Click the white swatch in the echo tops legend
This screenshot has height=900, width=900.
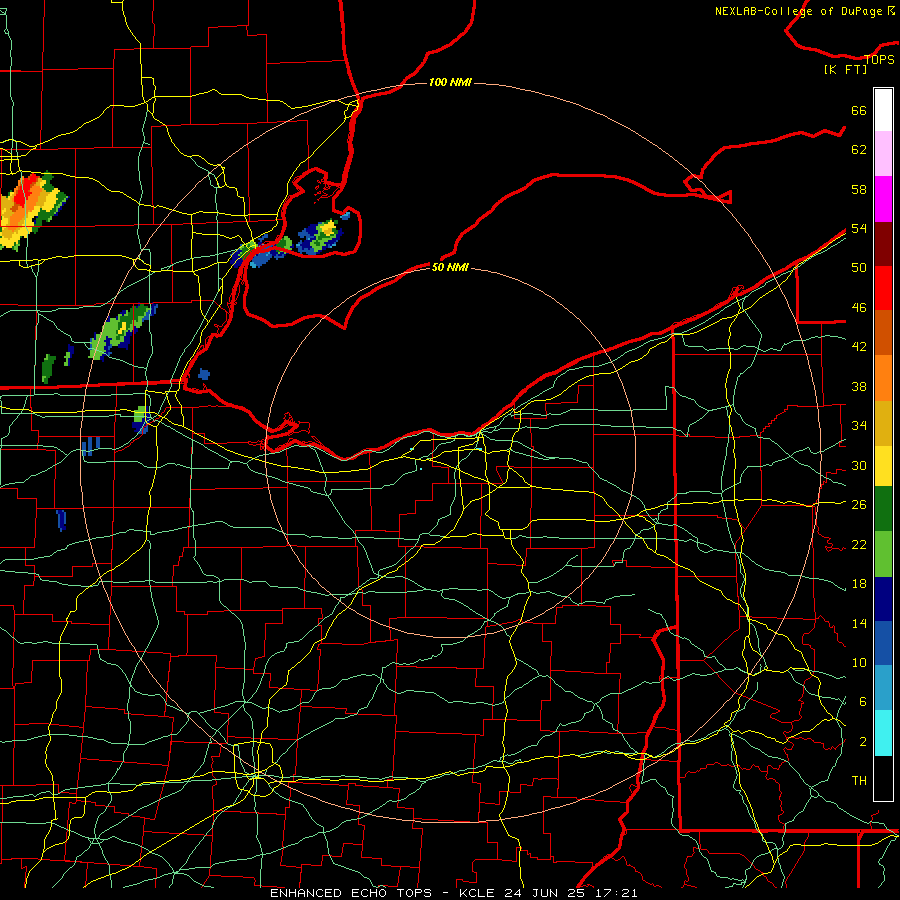pyautogui.click(x=883, y=110)
